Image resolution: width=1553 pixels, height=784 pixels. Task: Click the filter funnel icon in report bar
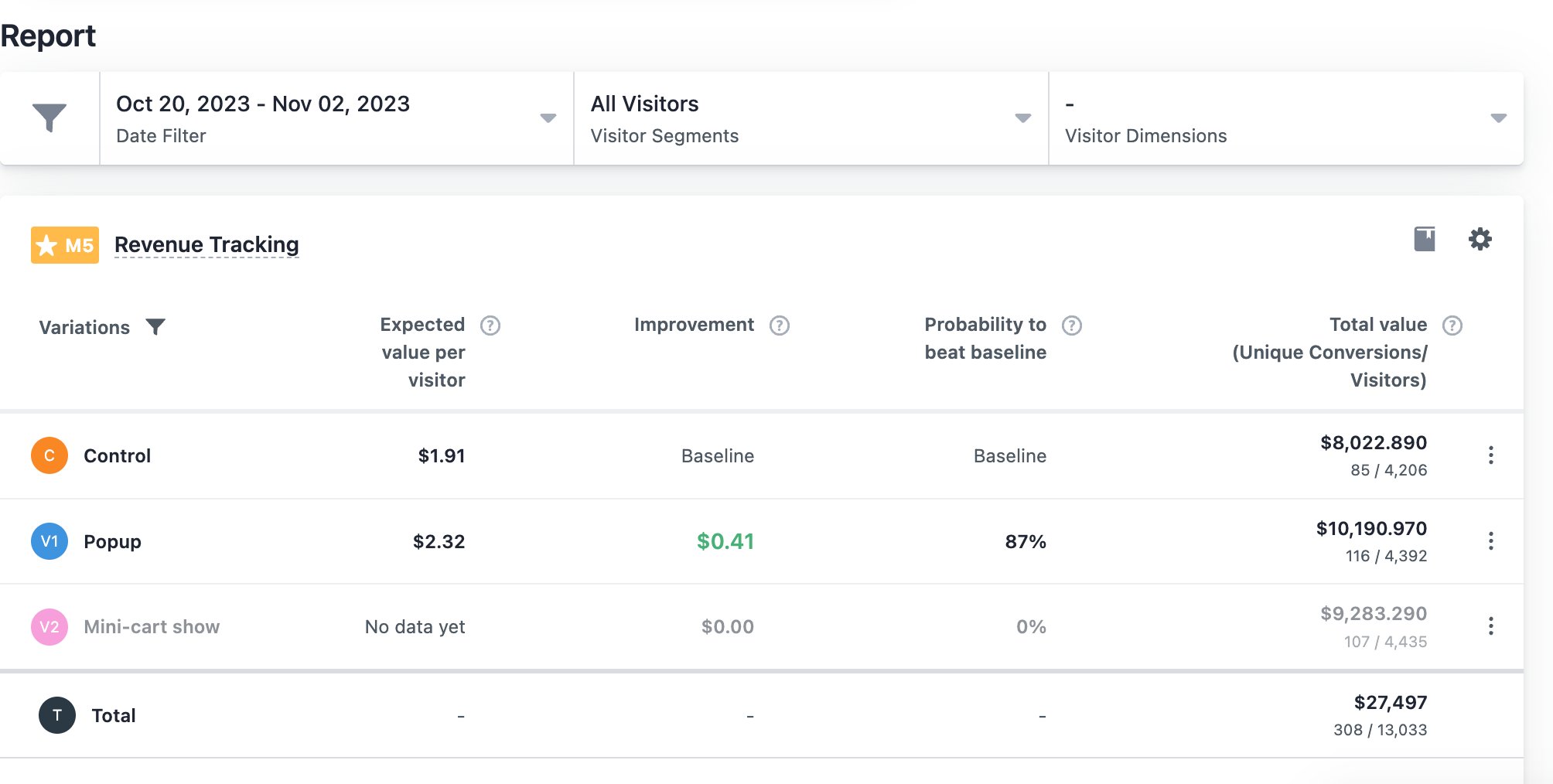pyautogui.click(x=49, y=118)
